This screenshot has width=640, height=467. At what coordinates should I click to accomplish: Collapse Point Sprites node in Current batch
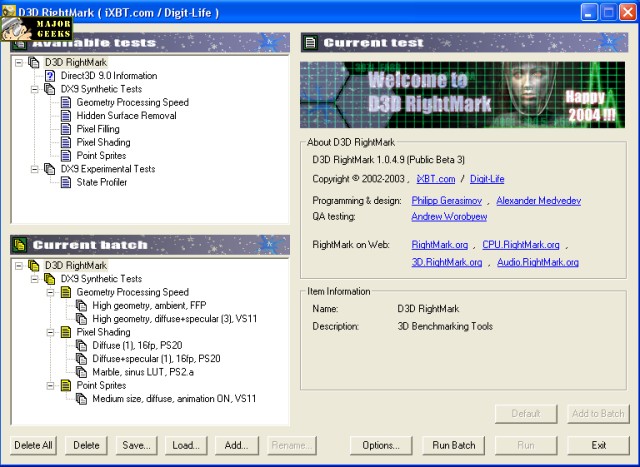[x=50, y=385]
